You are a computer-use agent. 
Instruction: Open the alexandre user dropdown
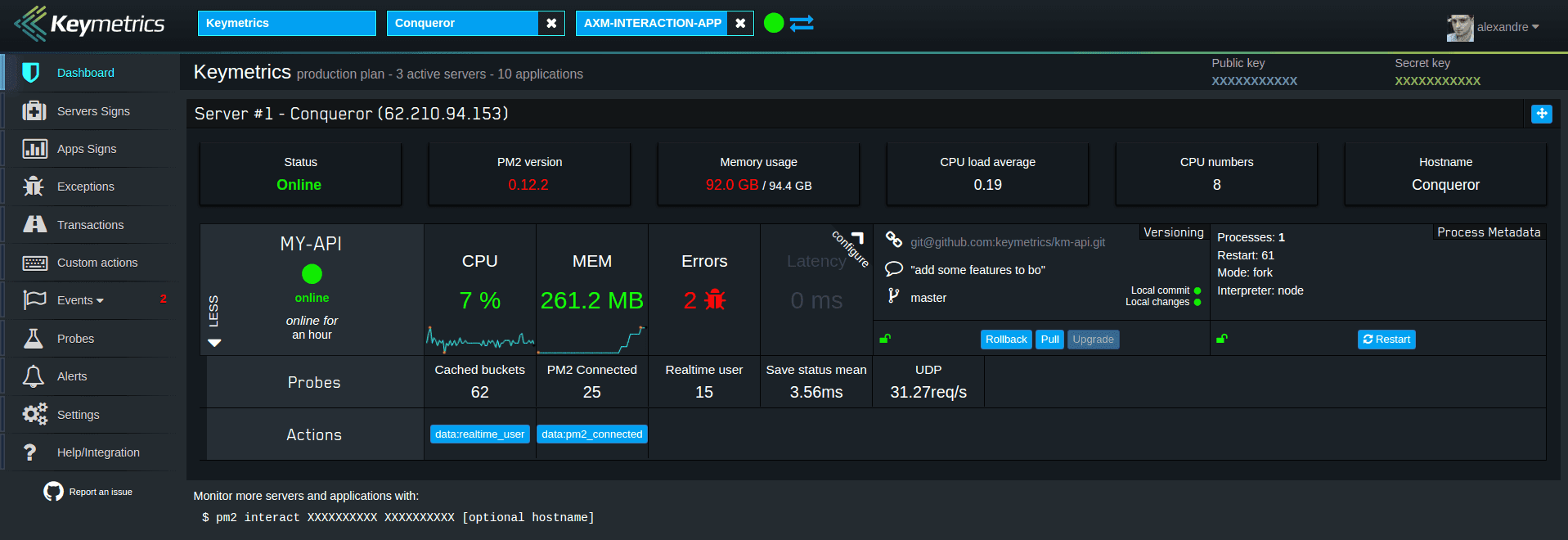pos(1507,27)
